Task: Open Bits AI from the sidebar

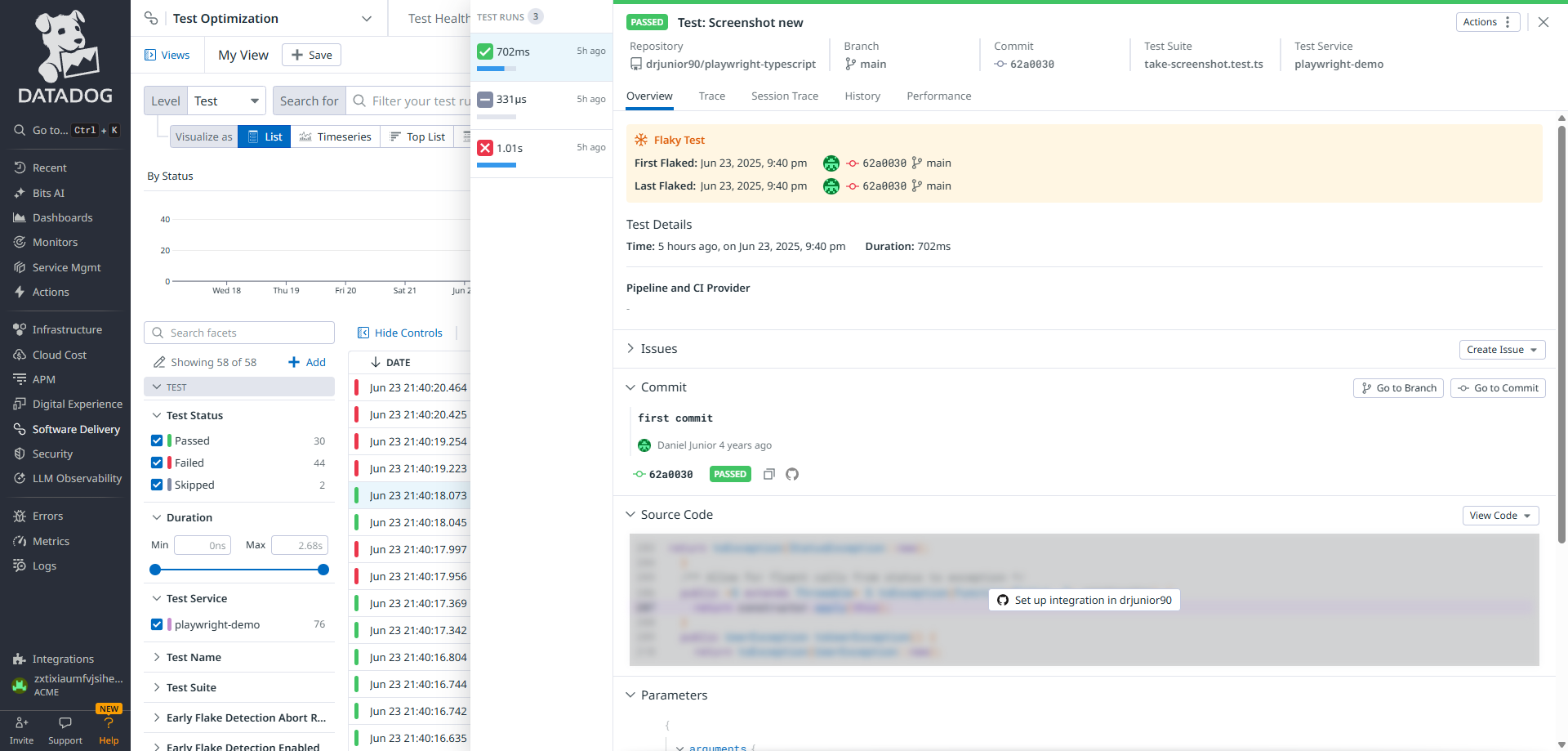Action: [48, 193]
